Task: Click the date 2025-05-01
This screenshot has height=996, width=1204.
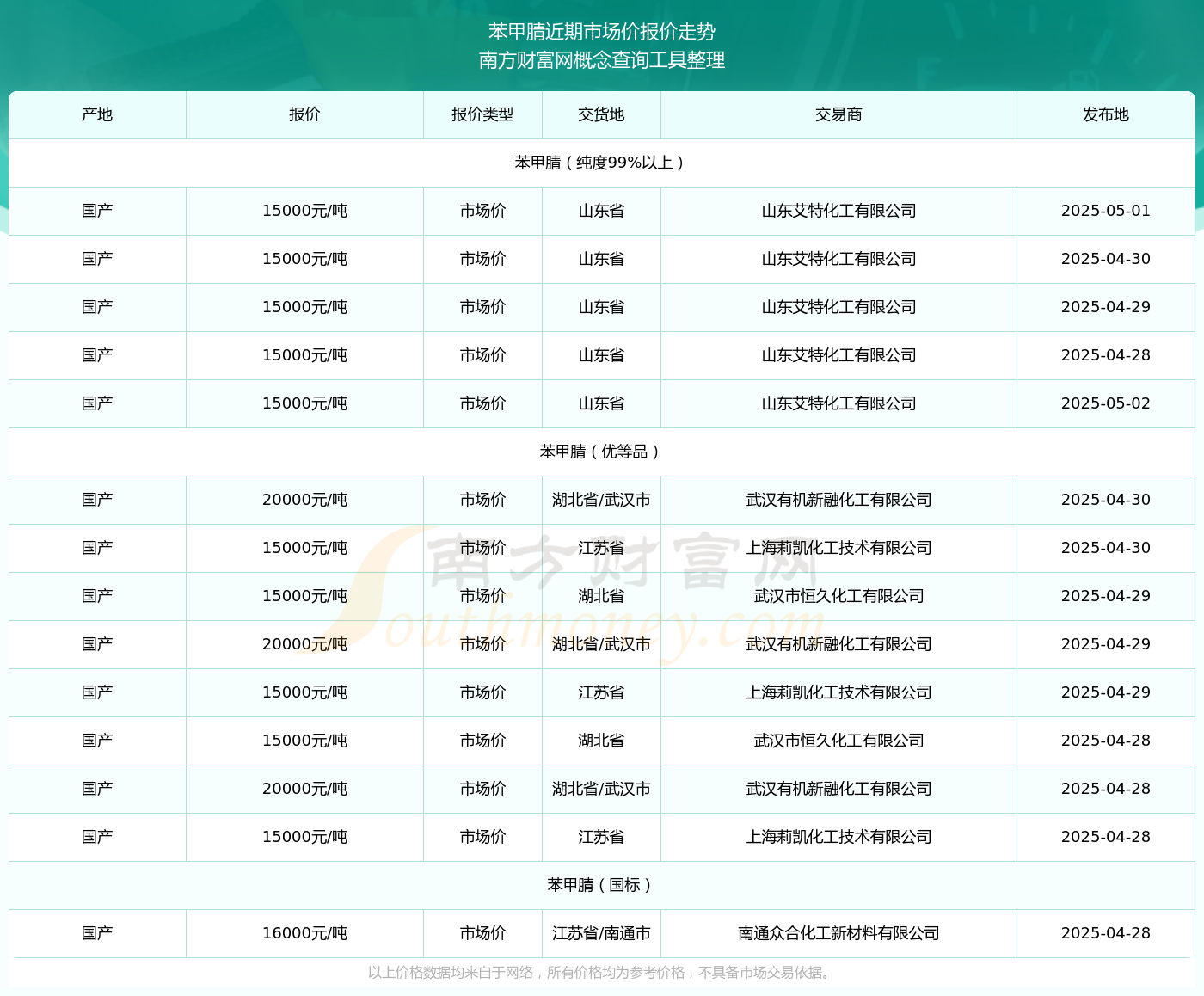Action: pos(1106,211)
